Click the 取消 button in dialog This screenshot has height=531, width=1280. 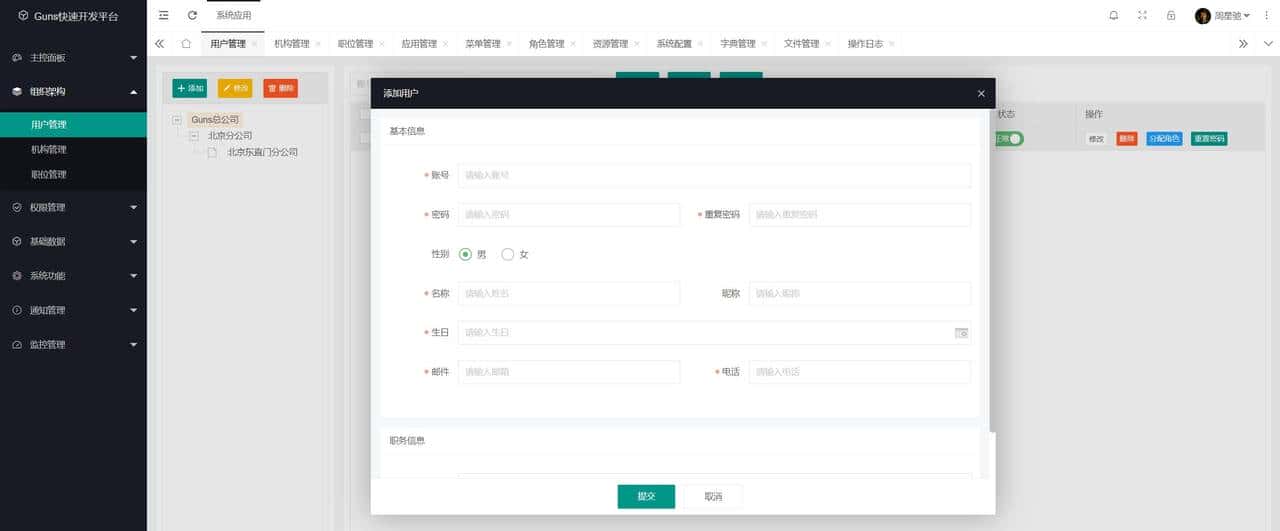(x=713, y=496)
